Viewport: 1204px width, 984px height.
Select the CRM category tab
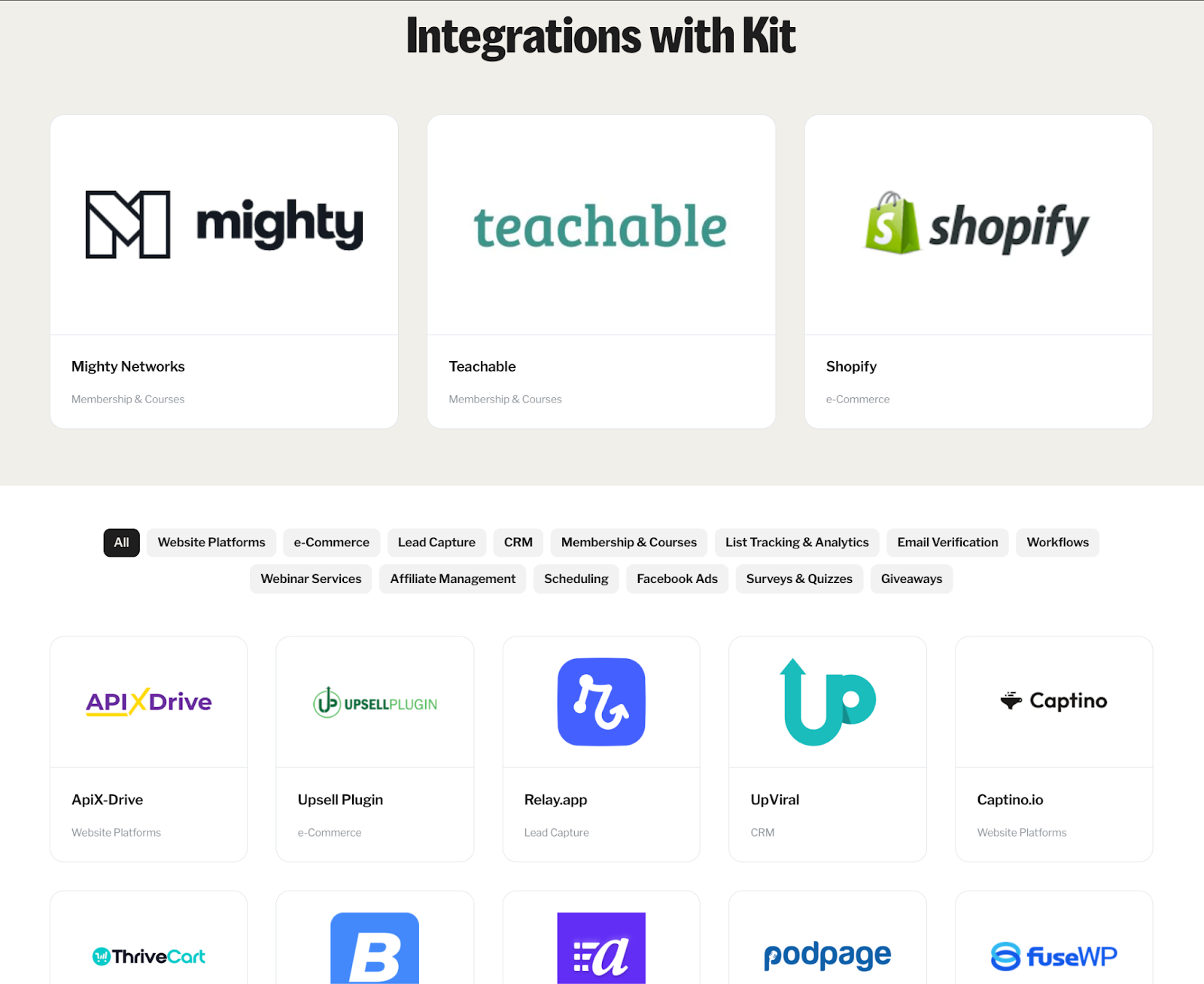point(518,542)
